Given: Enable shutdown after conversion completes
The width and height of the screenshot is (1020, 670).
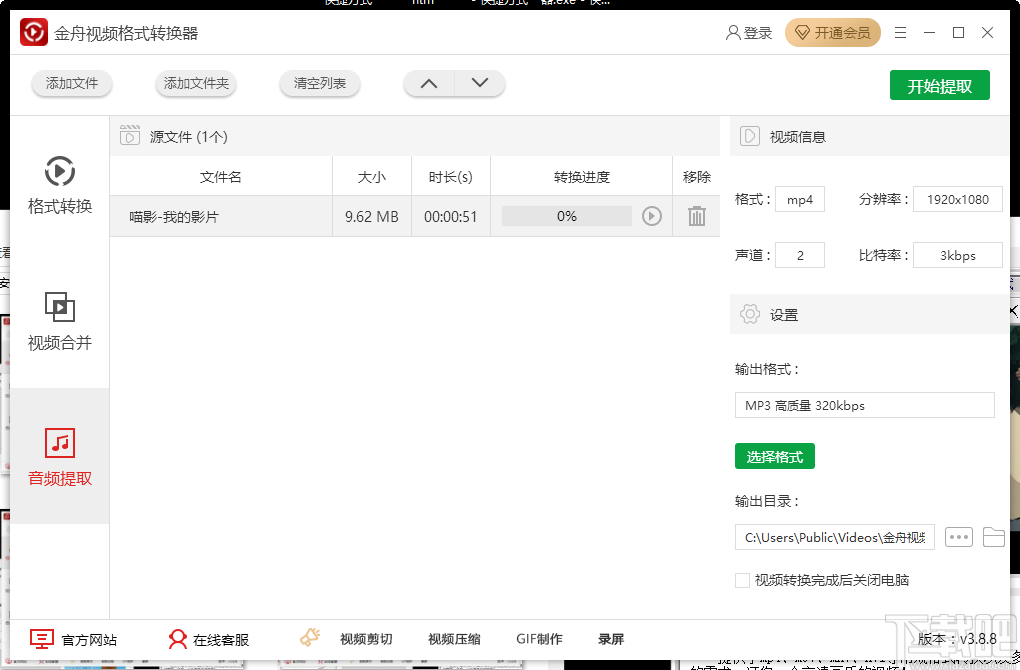Looking at the screenshot, I should point(743,580).
